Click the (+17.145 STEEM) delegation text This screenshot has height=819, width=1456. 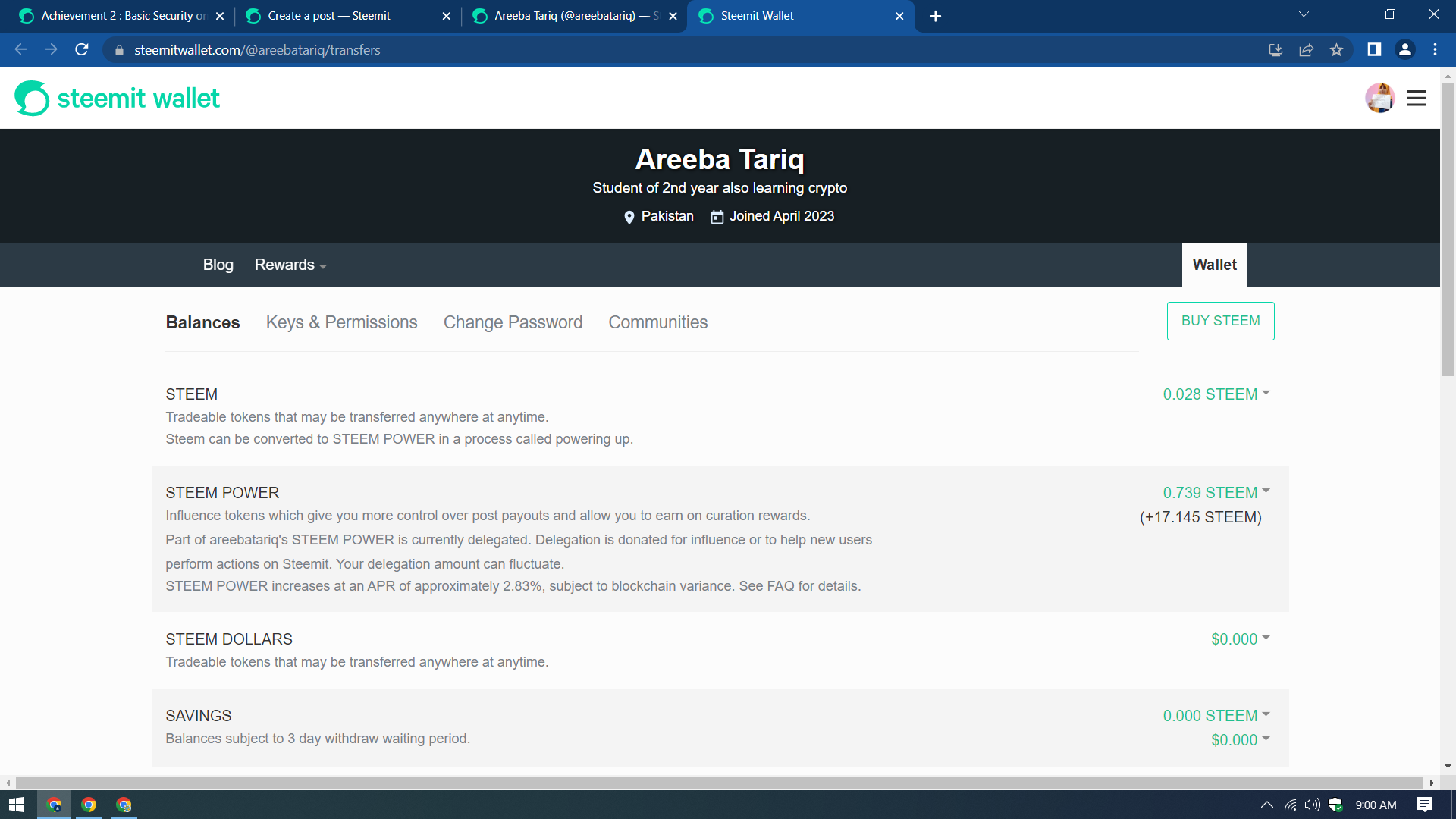point(1200,517)
